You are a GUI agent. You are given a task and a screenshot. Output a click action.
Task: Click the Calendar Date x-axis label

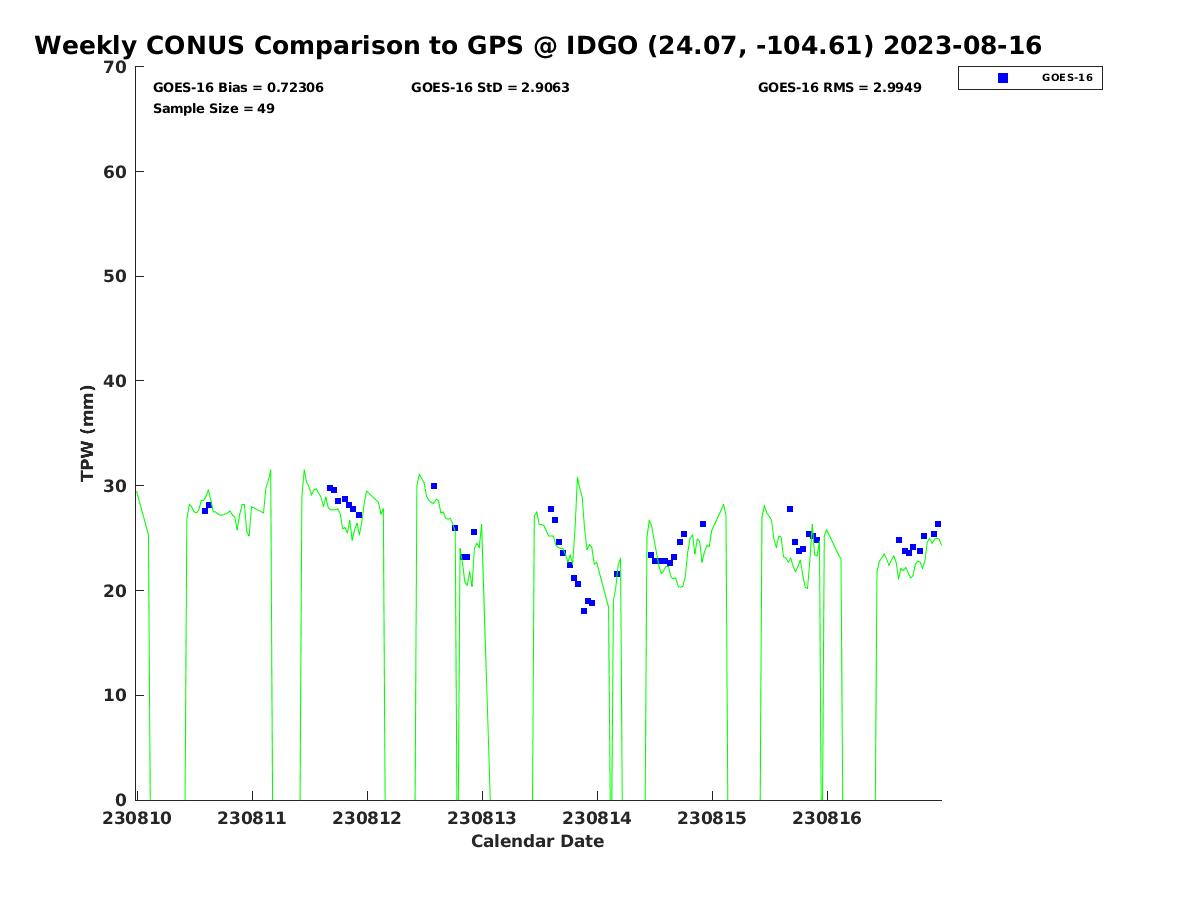(x=538, y=842)
